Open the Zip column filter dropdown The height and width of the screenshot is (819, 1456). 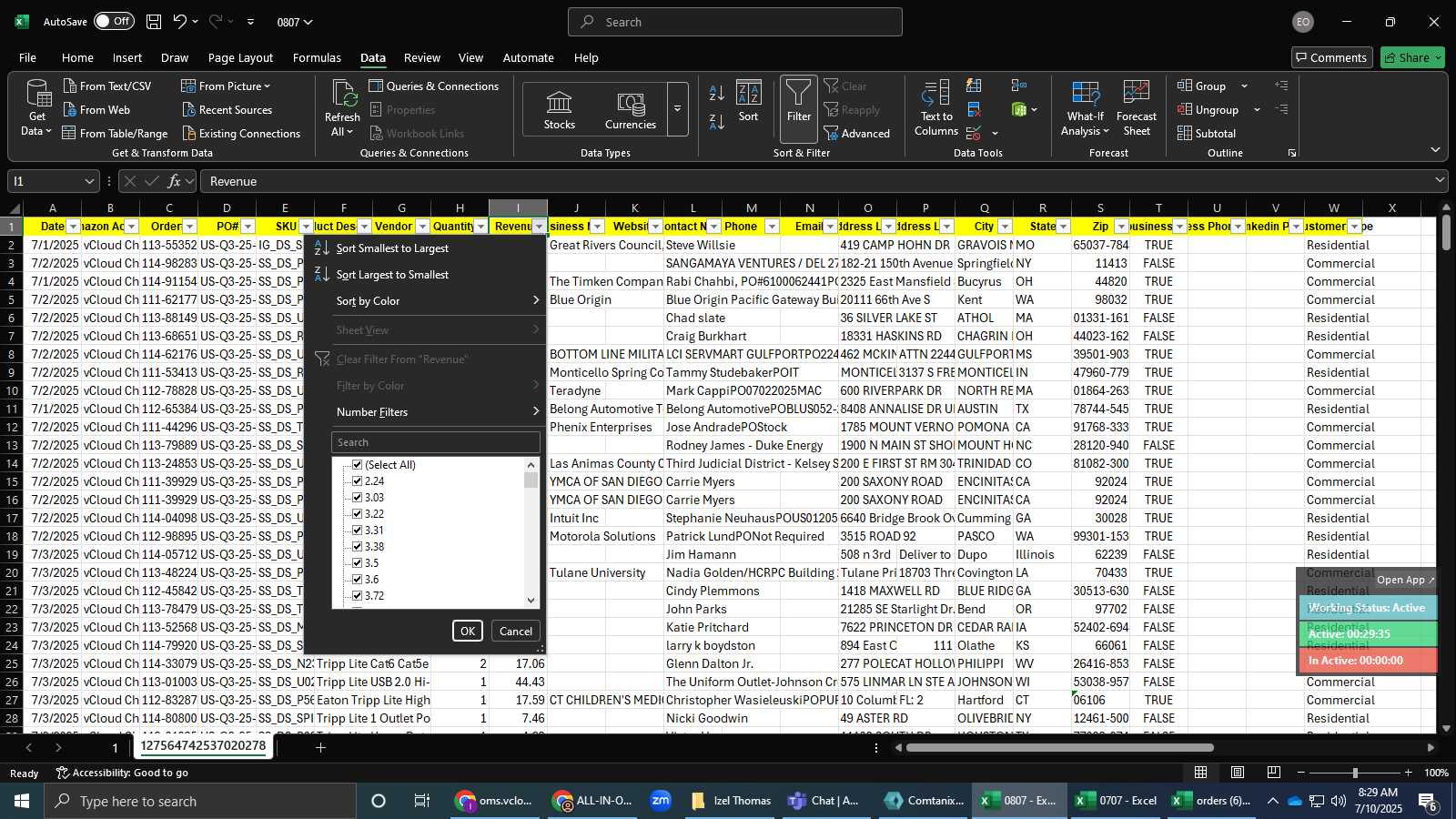[x=1121, y=227]
